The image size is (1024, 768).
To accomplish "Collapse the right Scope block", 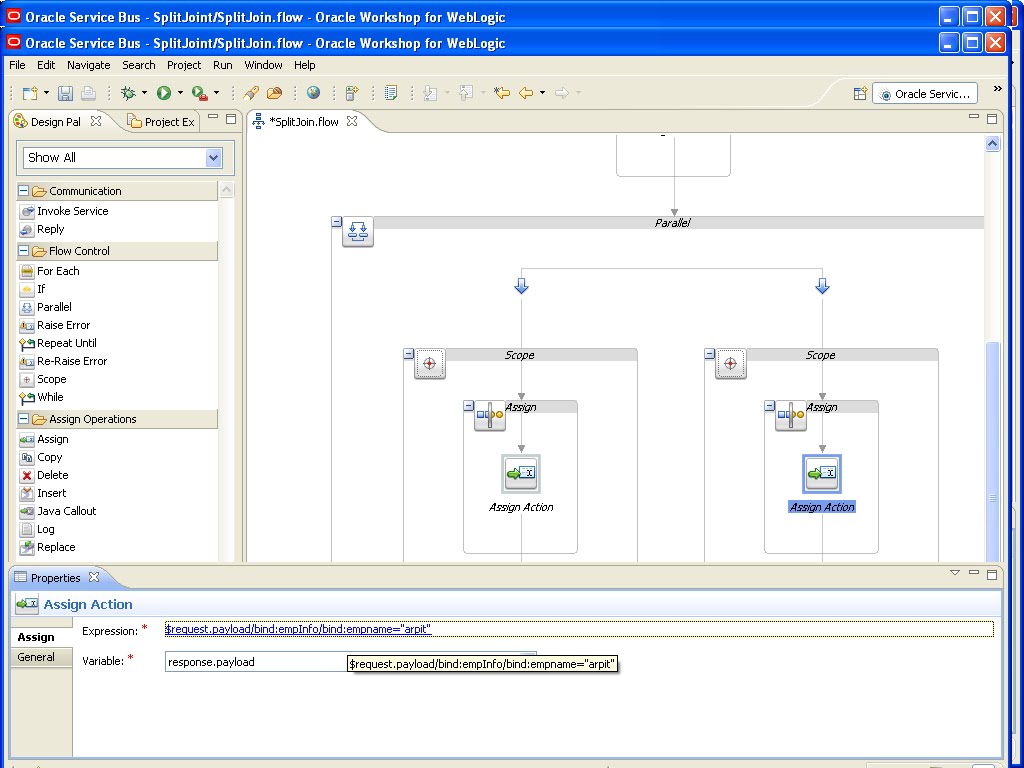I will 710,354.
